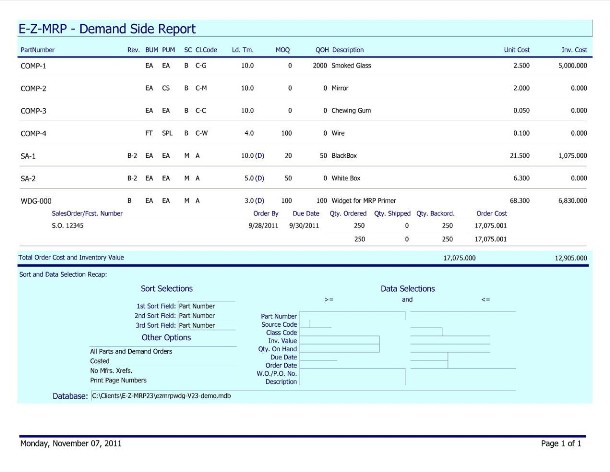Image resolution: width=610 pixels, height=472 pixels.
Task: Click the Description column header
Action: click(348, 48)
